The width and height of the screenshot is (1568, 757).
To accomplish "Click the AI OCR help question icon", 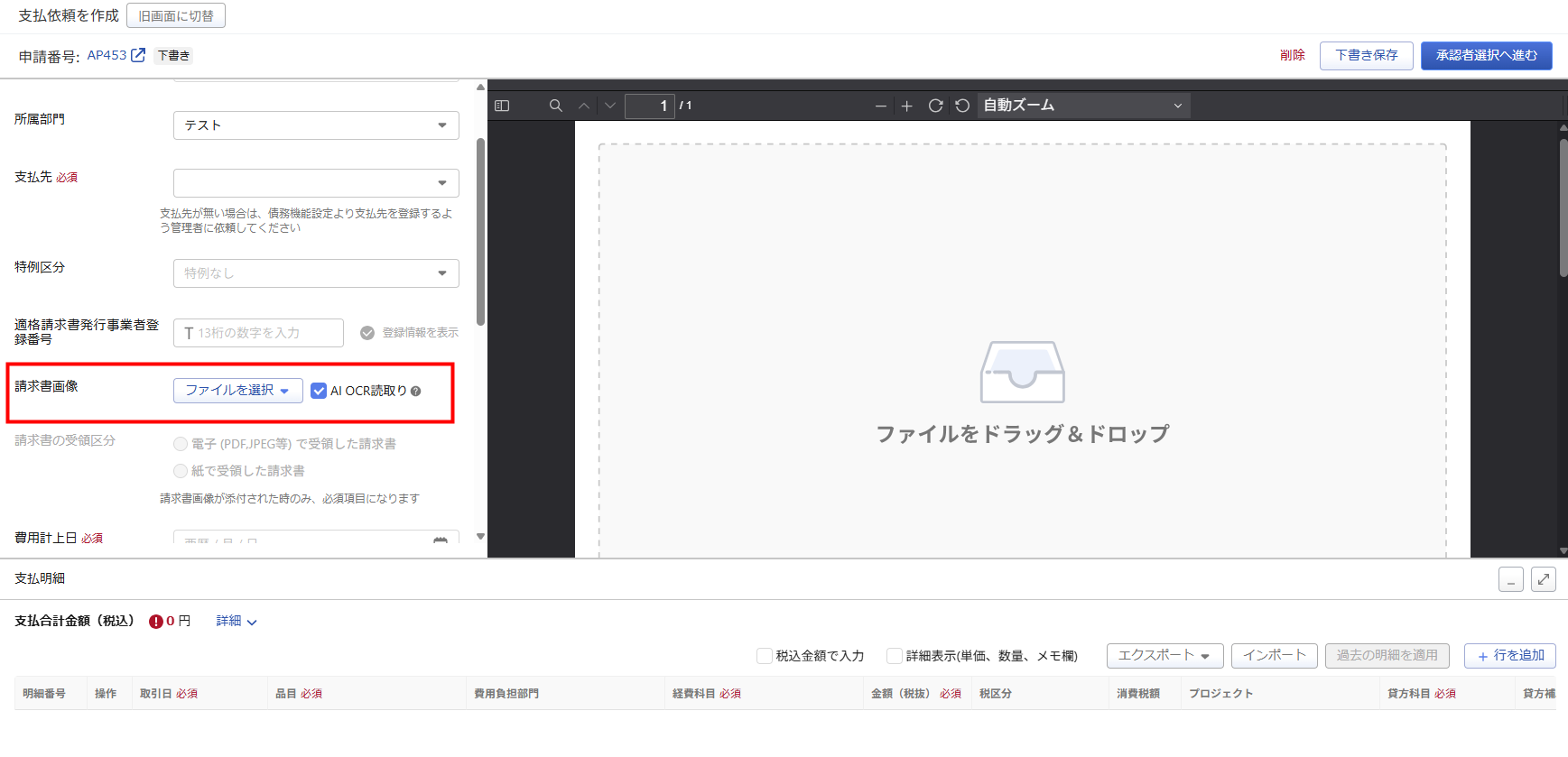I will pyautogui.click(x=416, y=392).
